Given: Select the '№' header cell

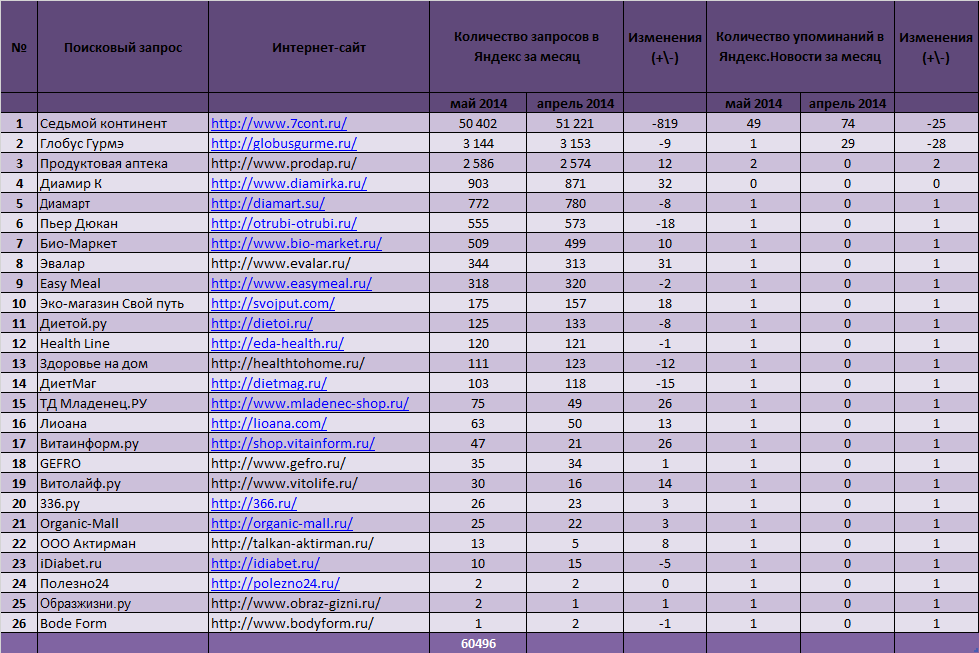Looking at the screenshot, I should (x=19, y=47).
